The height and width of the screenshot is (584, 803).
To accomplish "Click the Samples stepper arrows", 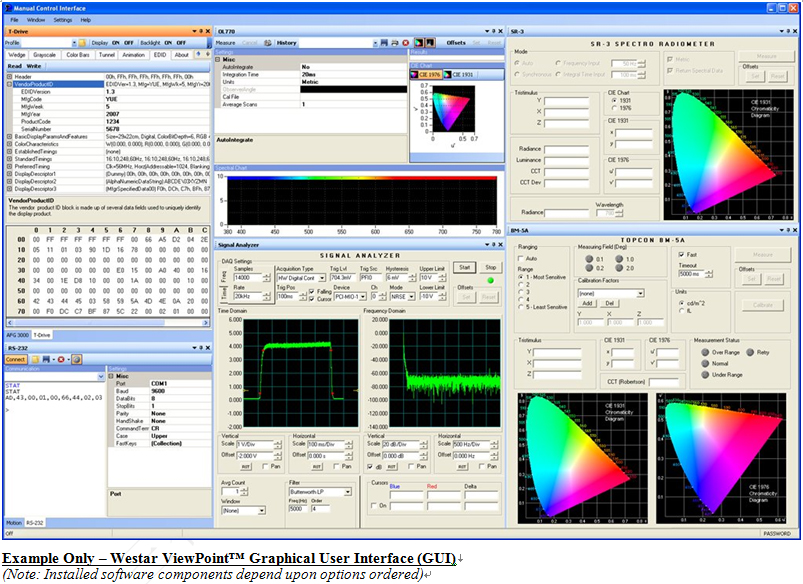I will (x=266, y=278).
